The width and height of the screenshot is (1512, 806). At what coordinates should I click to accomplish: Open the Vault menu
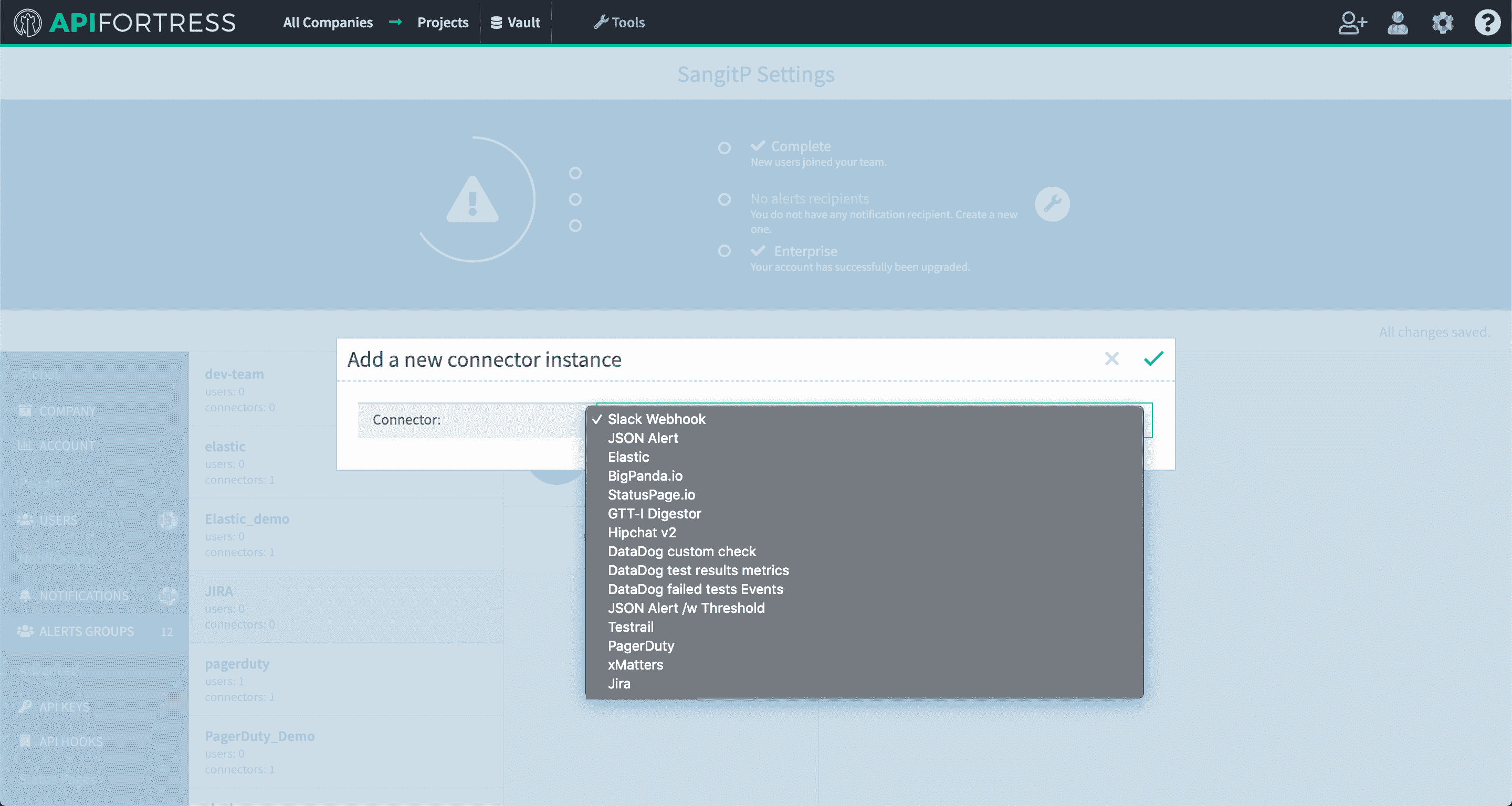point(516,22)
